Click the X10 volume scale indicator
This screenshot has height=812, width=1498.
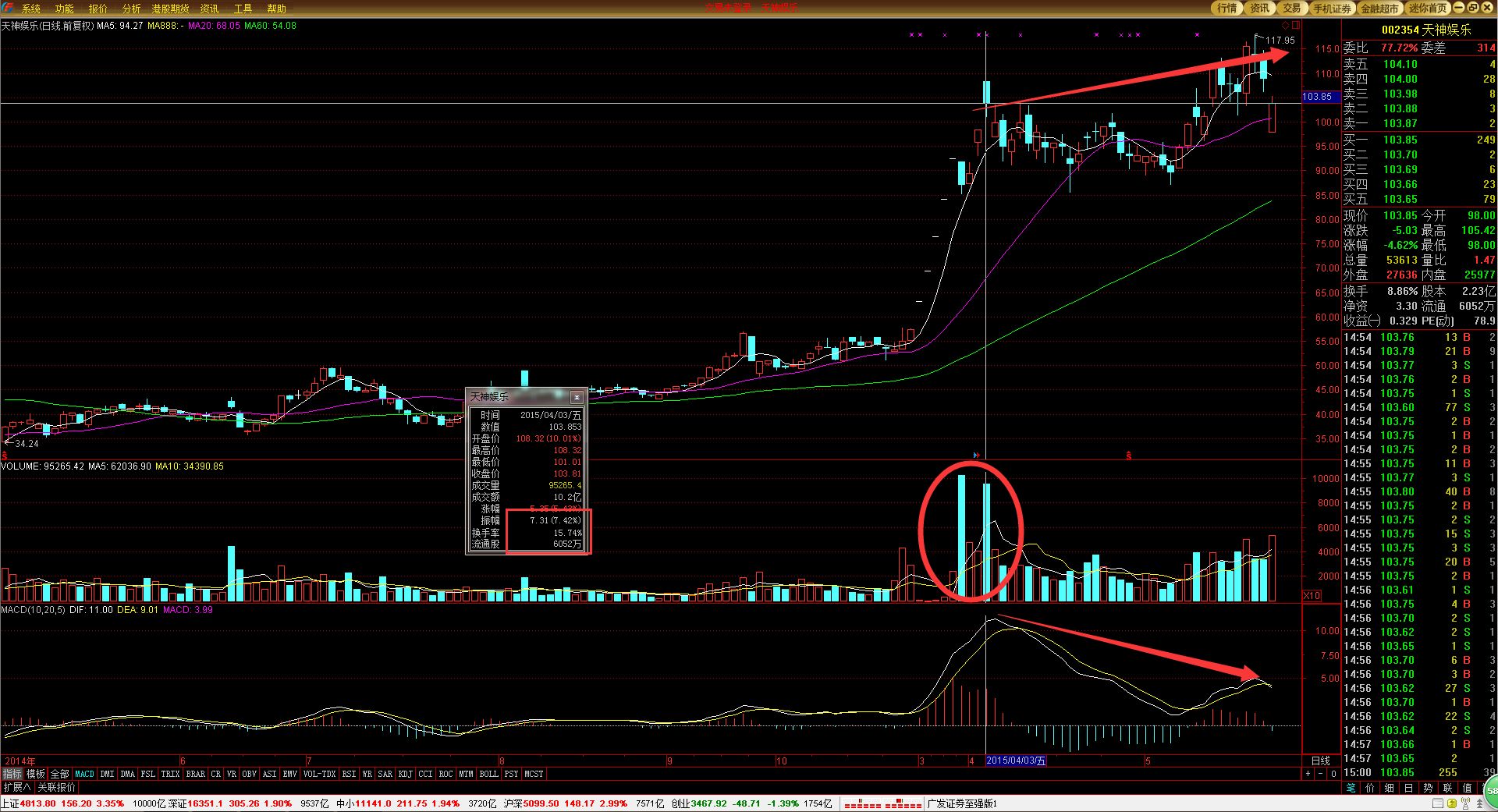(x=1312, y=595)
